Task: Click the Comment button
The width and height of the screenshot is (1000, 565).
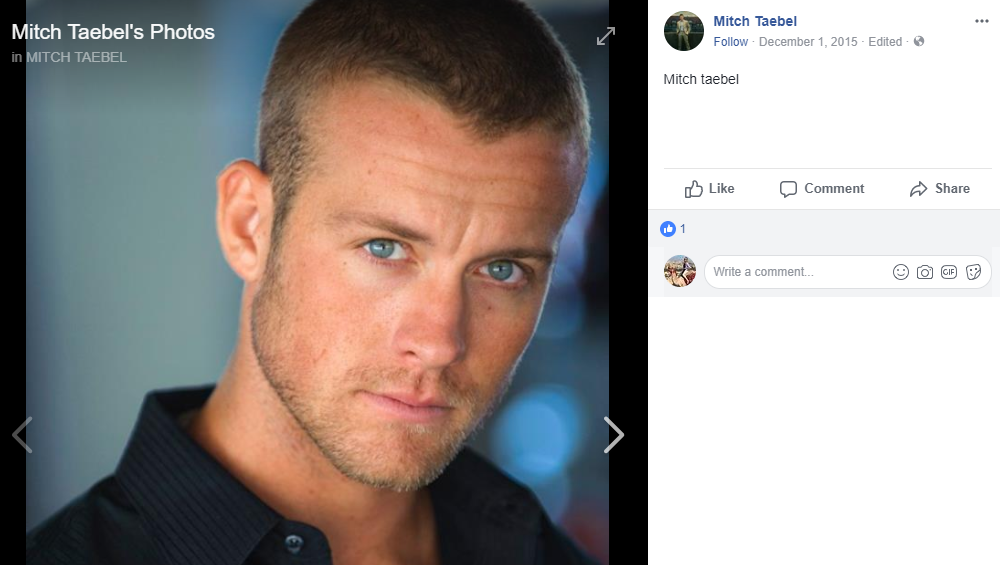Action: (x=822, y=189)
